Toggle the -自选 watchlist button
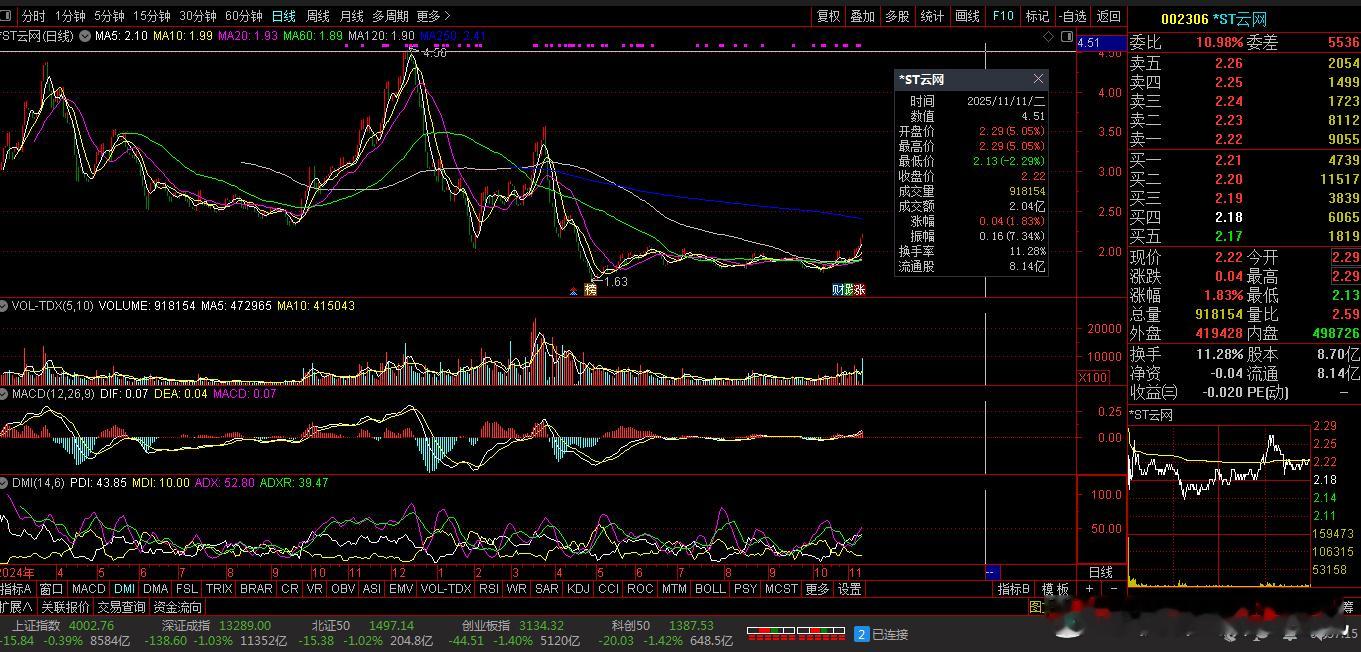 coord(1072,16)
